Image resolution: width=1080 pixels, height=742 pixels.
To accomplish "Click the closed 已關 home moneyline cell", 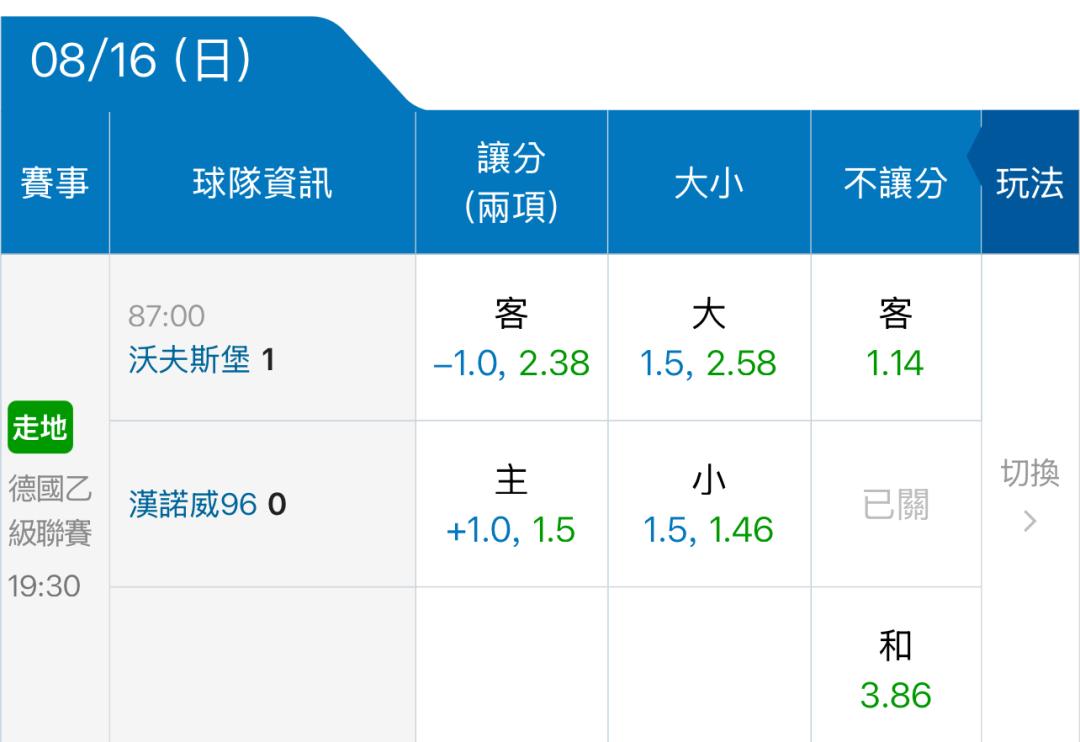I will (895, 504).
